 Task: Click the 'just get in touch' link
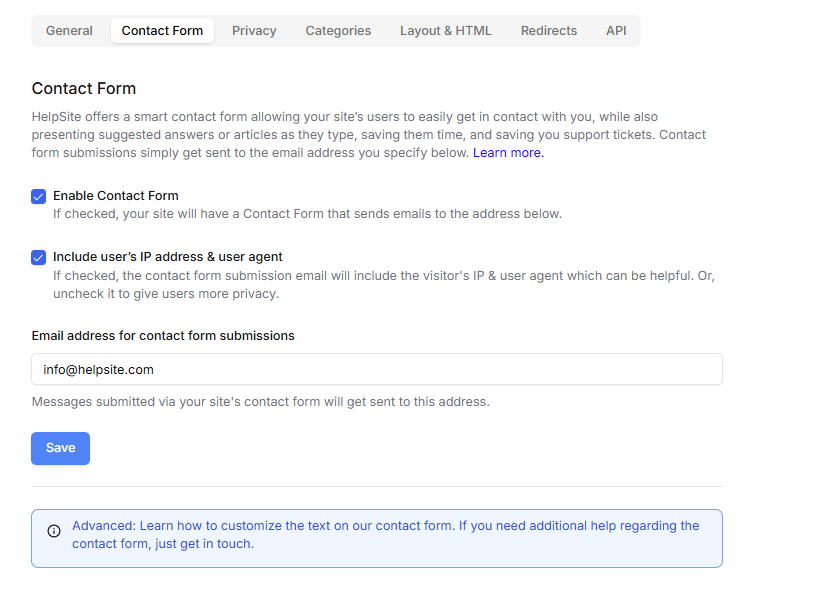point(203,544)
